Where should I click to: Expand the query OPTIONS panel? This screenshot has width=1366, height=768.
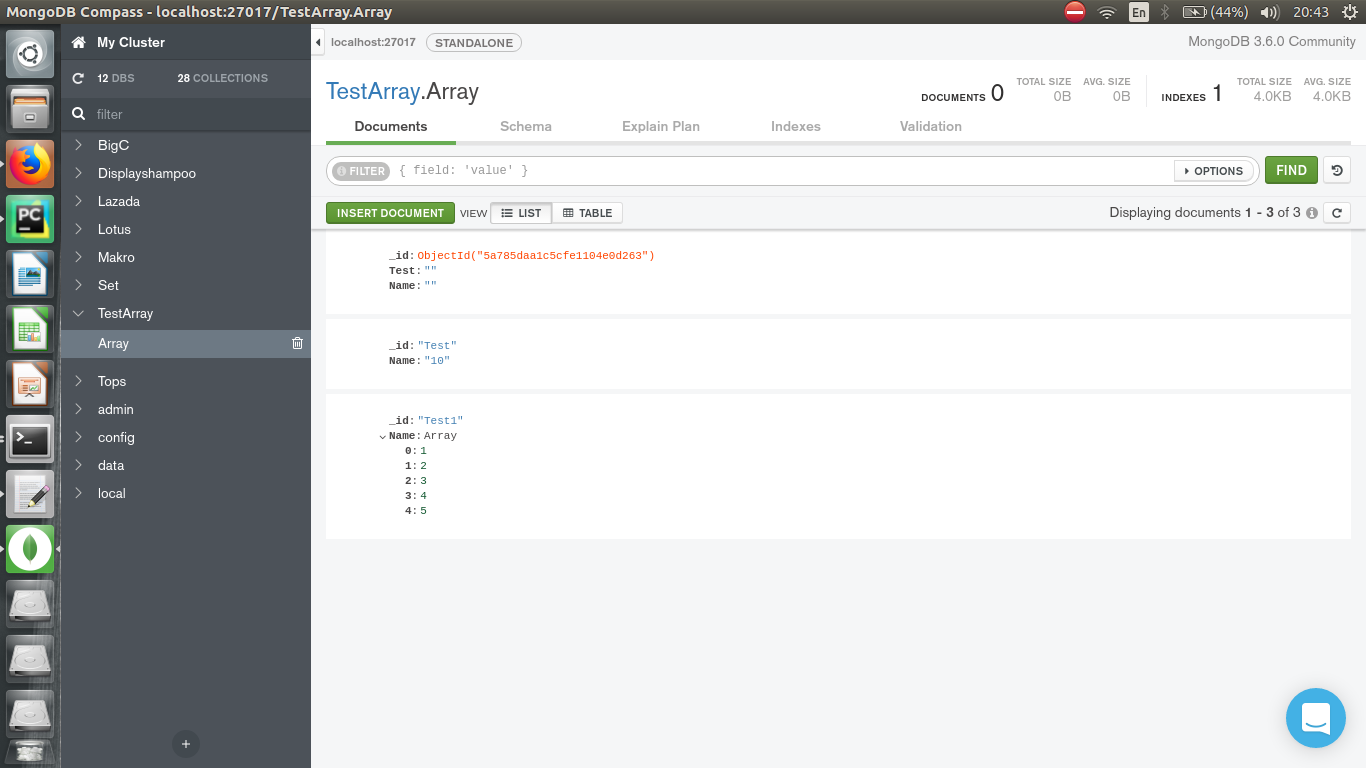1214,170
